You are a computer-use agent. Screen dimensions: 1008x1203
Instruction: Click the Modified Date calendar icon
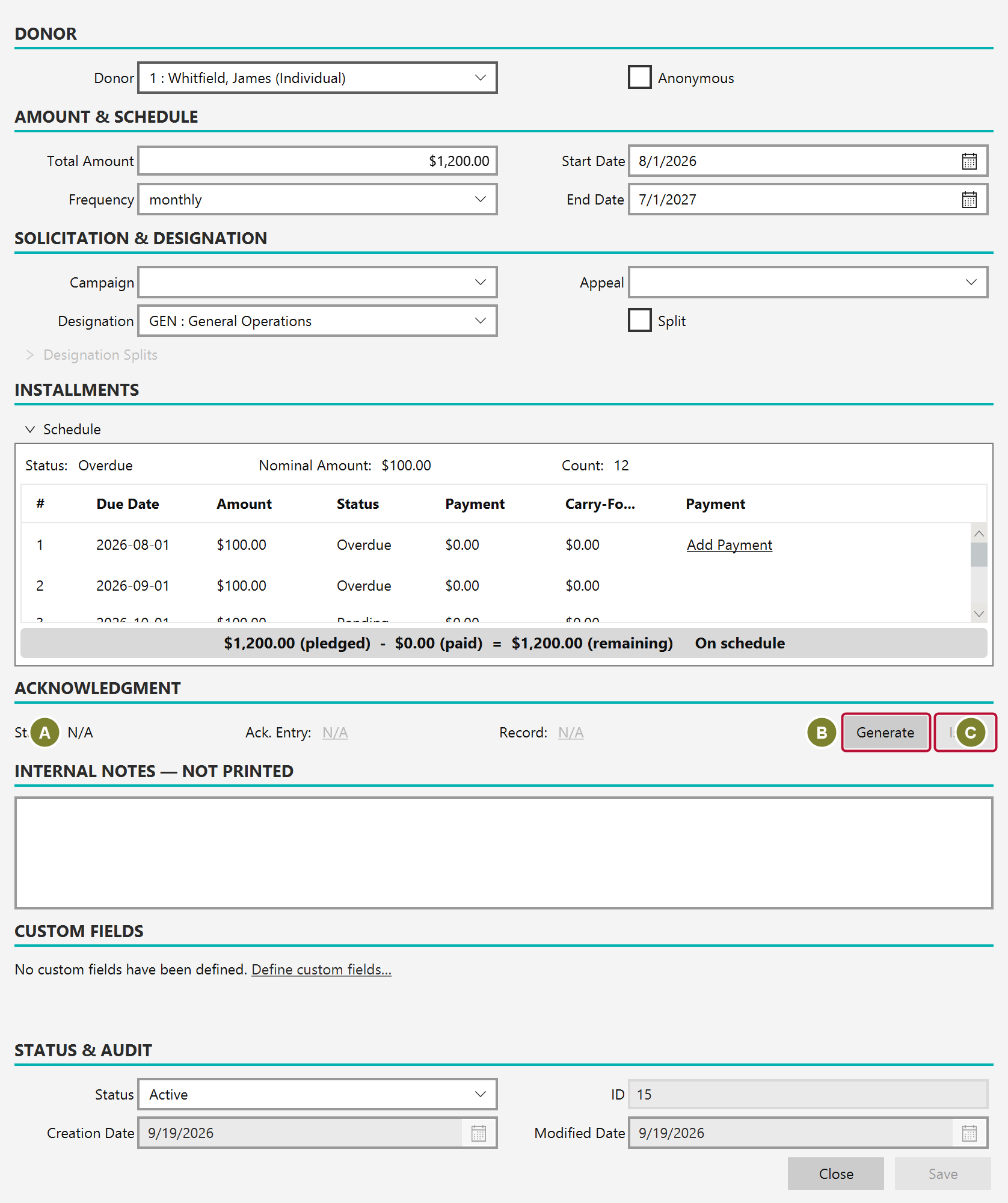tap(969, 1133)
